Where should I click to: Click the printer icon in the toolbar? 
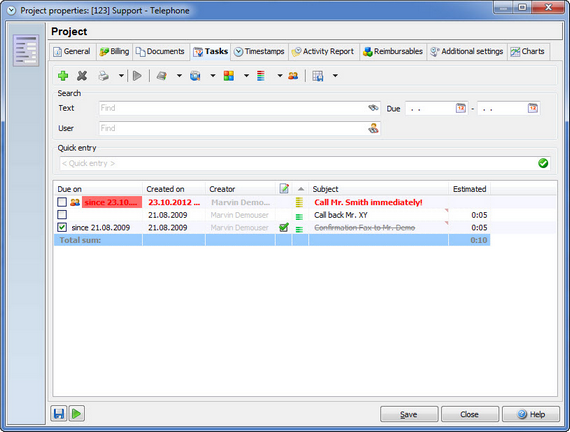[x=104, y=76]
